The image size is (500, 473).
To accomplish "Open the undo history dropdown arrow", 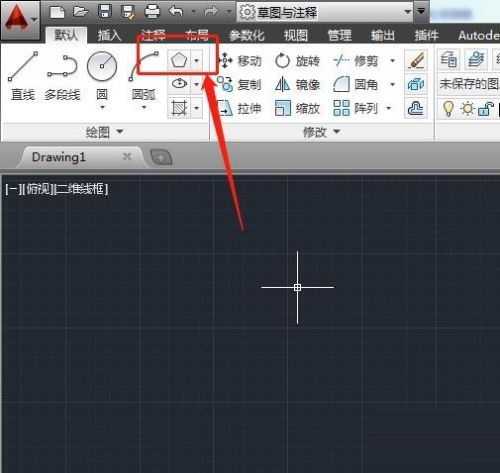I will [x=193, y=12].
